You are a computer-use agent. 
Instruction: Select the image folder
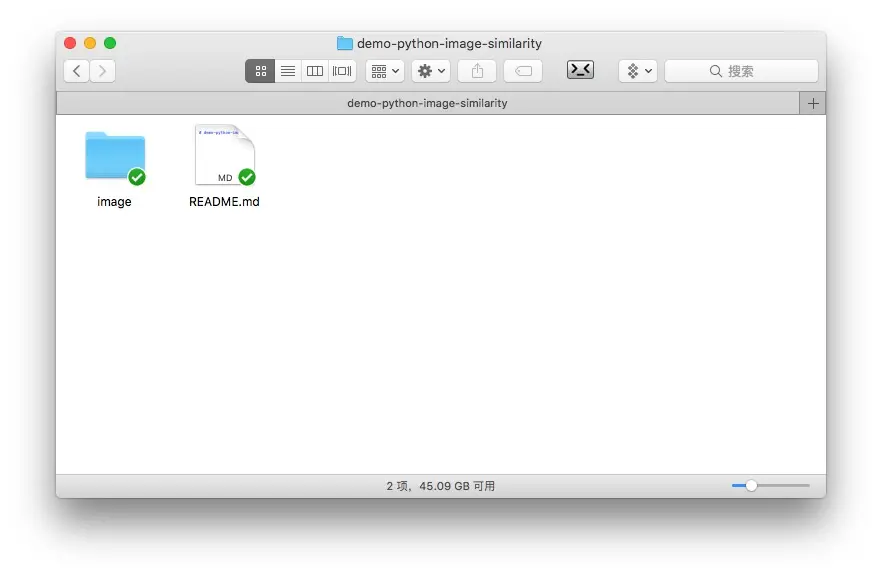pos(115,156)
